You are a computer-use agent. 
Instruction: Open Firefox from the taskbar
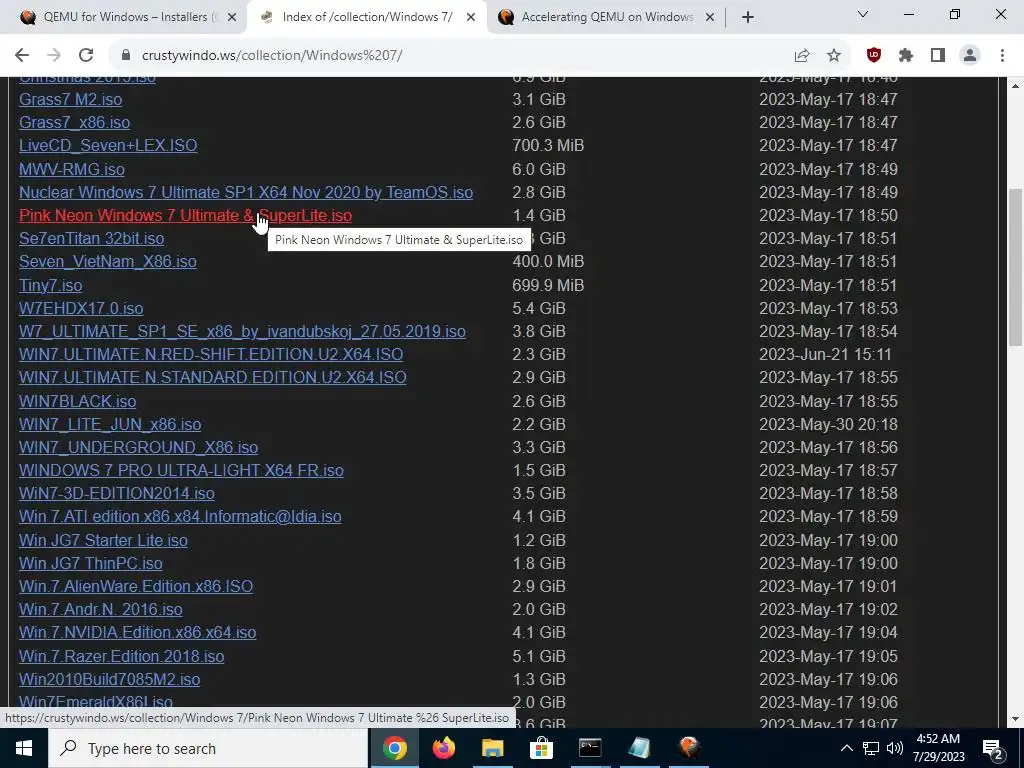click(x=443, y=748)
